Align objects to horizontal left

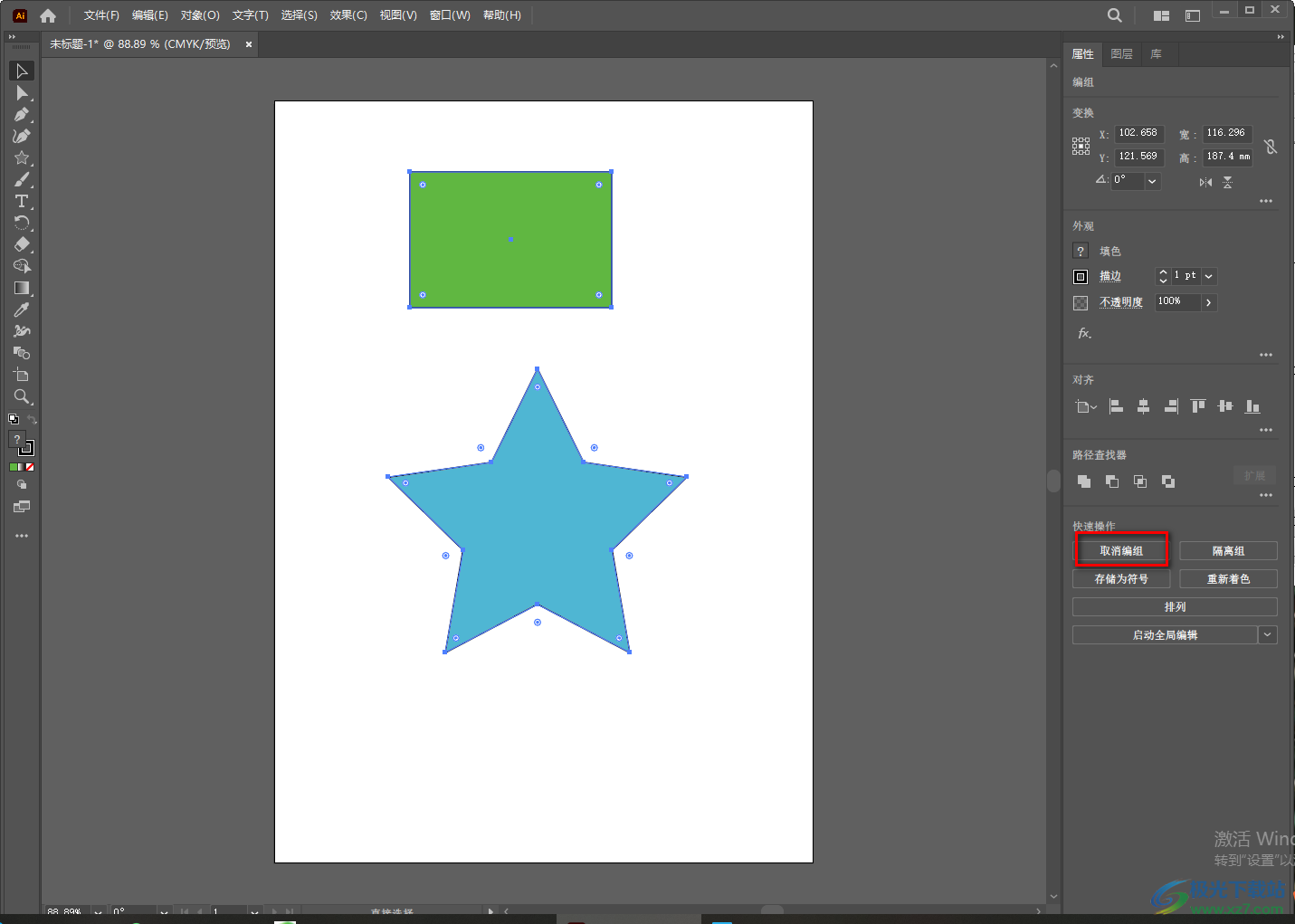tap(1117, 406)
